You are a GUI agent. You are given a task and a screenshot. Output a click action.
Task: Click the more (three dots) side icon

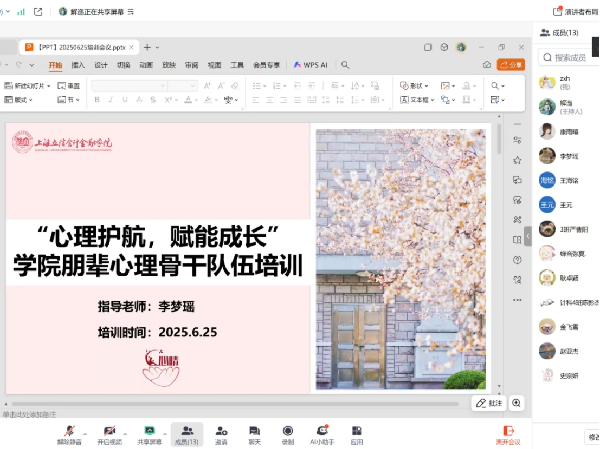pyautogui.click(x=517, y=300)
